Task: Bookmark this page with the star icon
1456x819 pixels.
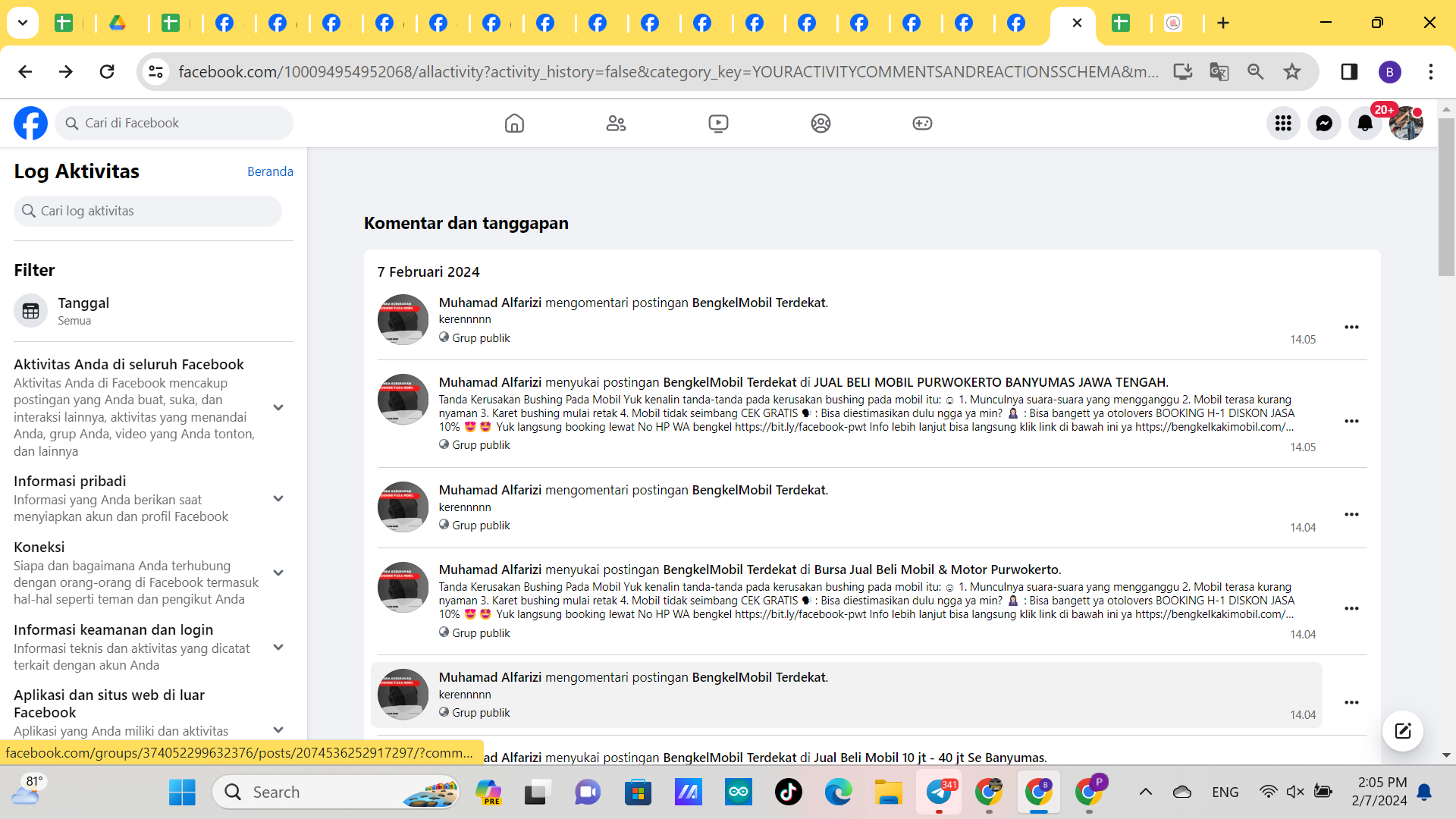Action: [x=1292, y=71]
